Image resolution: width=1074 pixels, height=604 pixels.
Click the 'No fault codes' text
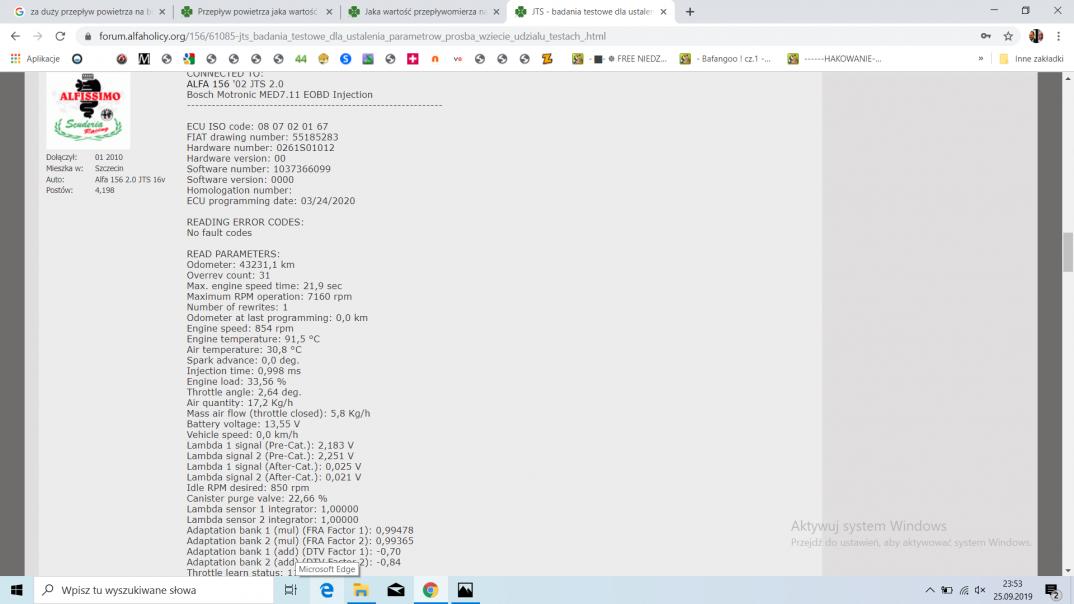219,233
